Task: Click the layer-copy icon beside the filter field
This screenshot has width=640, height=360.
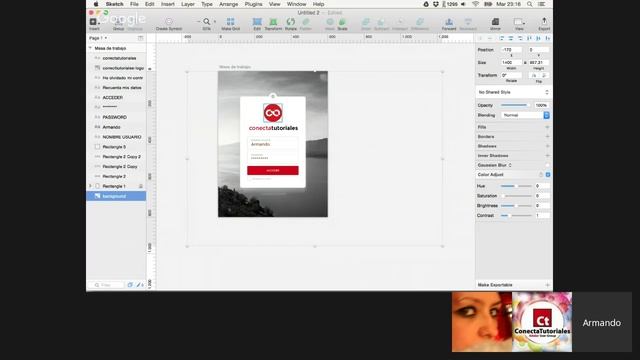Action: coord(130,285)
